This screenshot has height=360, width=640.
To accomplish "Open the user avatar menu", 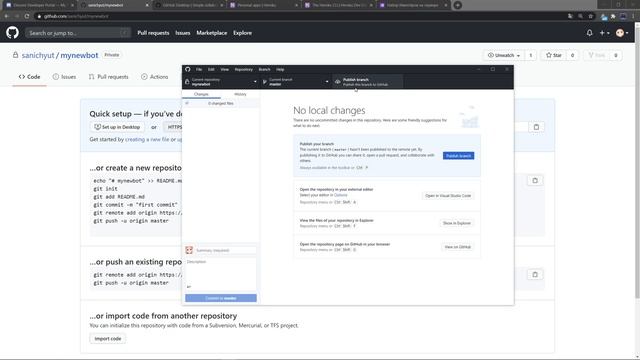I will point(622,33).
